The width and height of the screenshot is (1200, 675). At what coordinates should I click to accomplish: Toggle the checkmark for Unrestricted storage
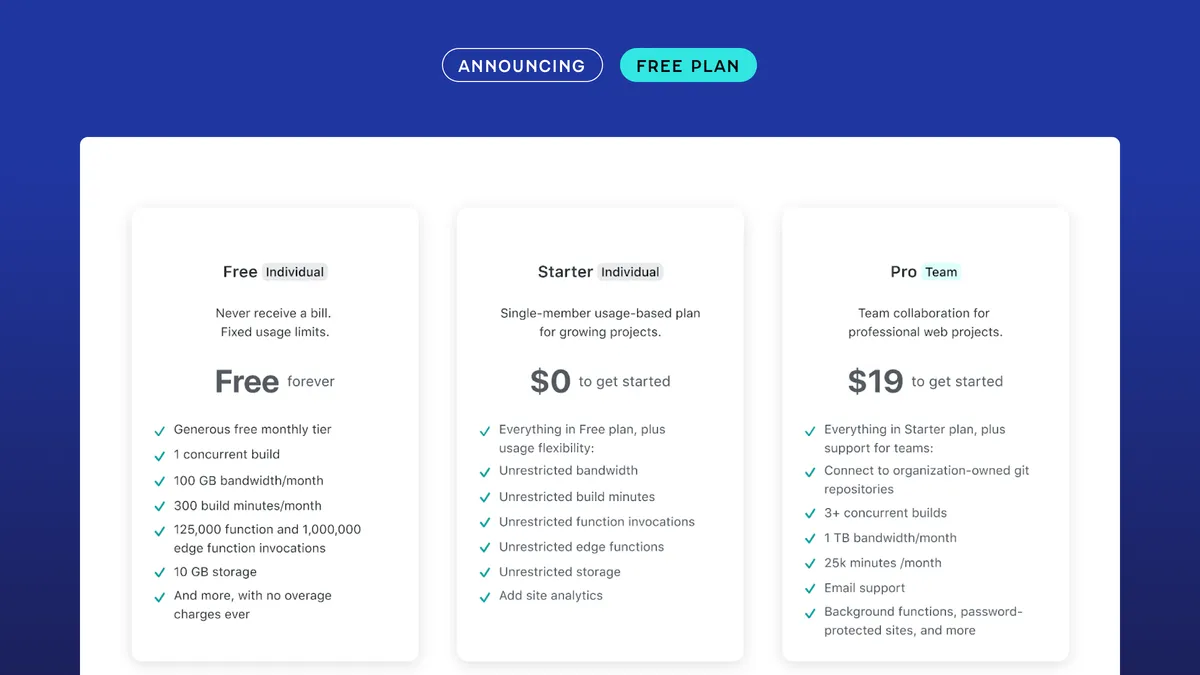(x=484, y=572)
